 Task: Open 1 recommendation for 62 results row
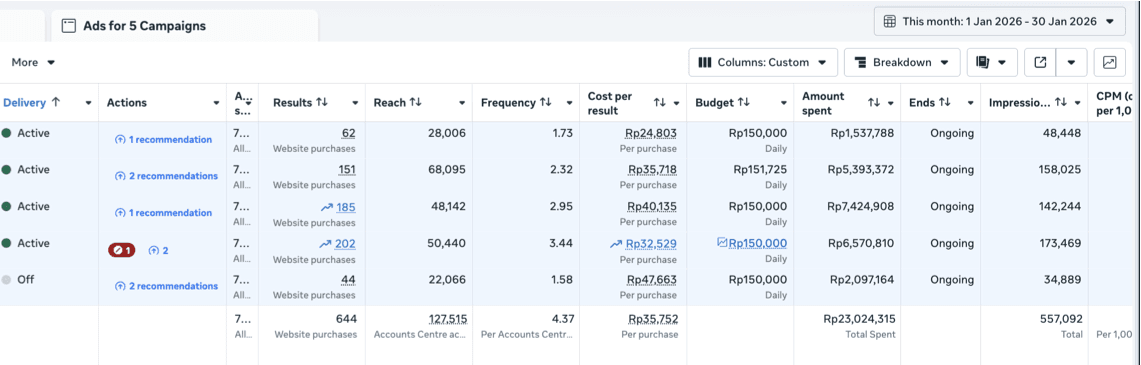[x=164, y=140]
